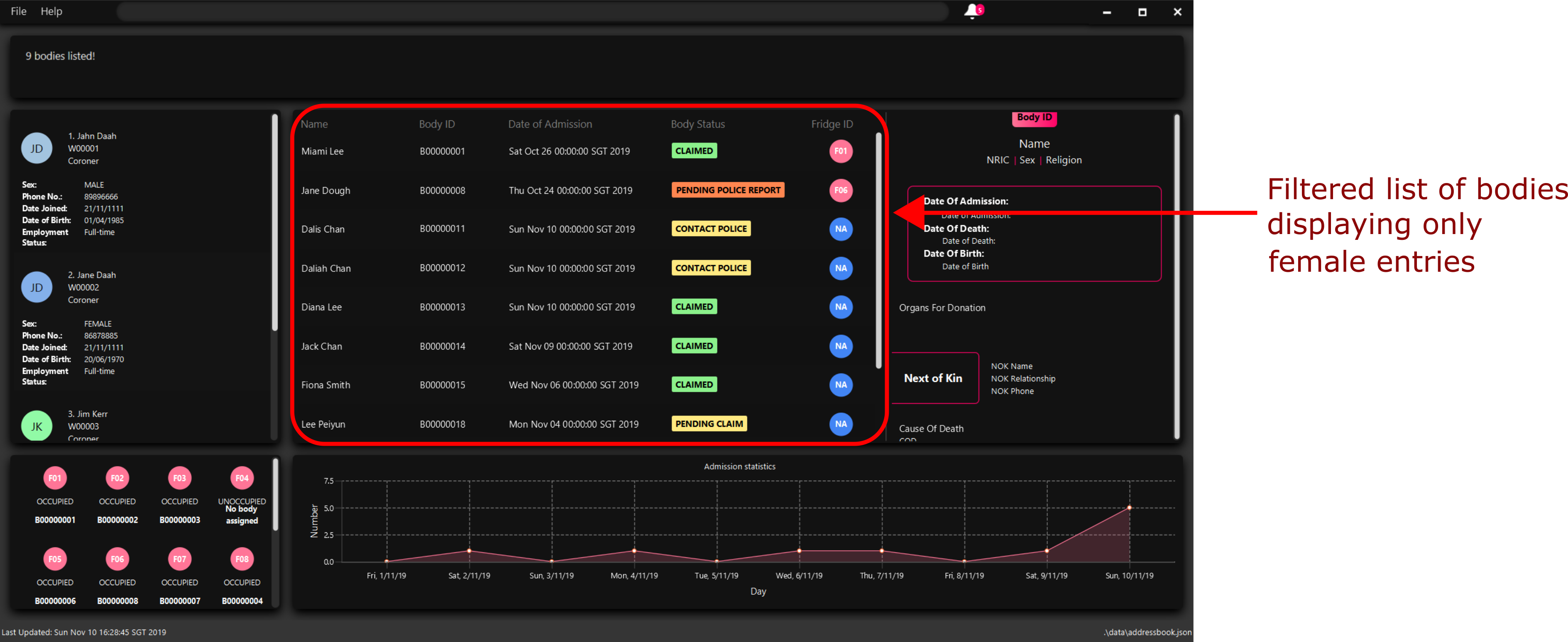This screenshot has width=1568, height=642.
Task: Click the Name column header
Action: pos(314,124)
